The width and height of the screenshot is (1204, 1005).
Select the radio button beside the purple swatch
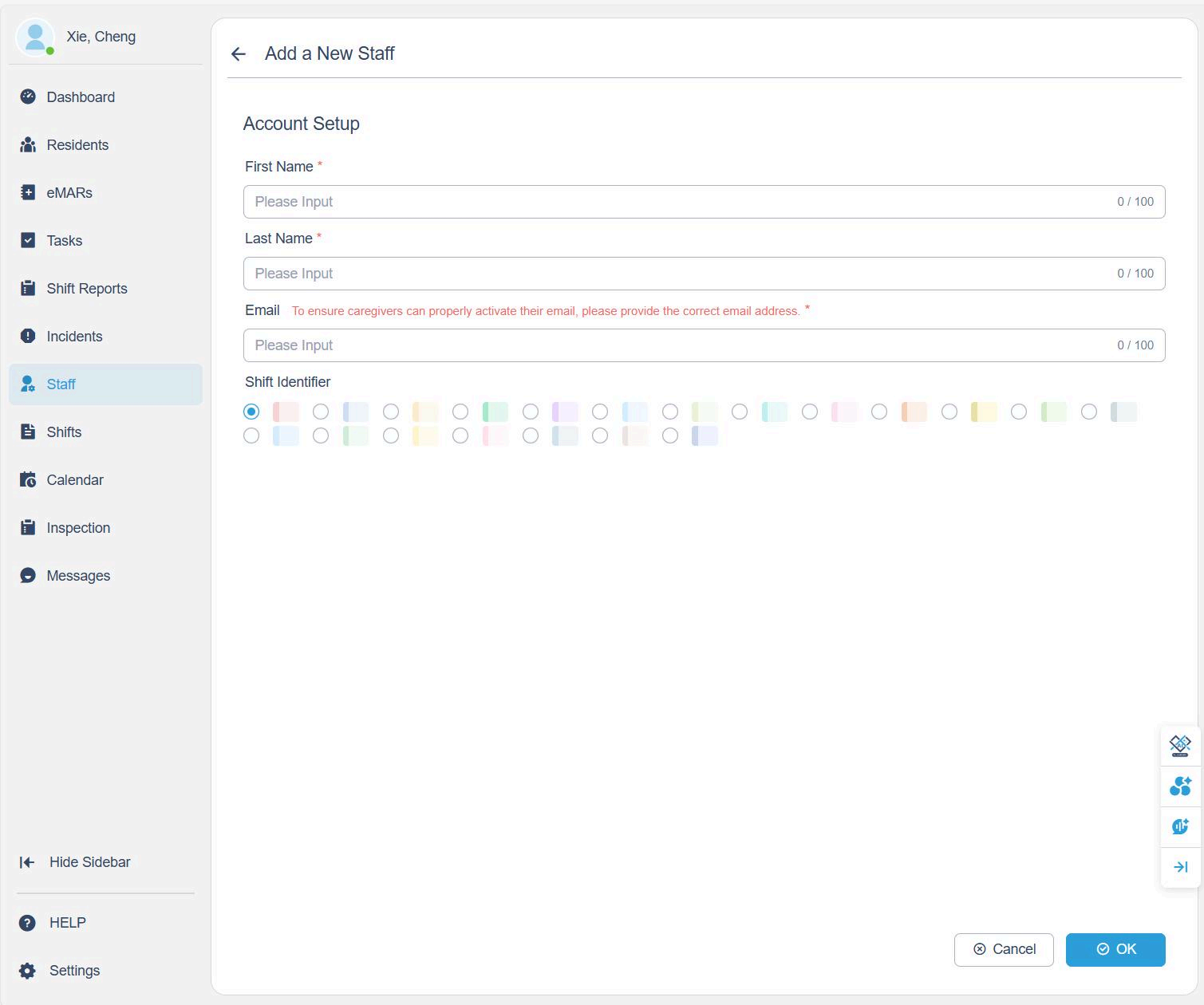[x=531, y=412]
